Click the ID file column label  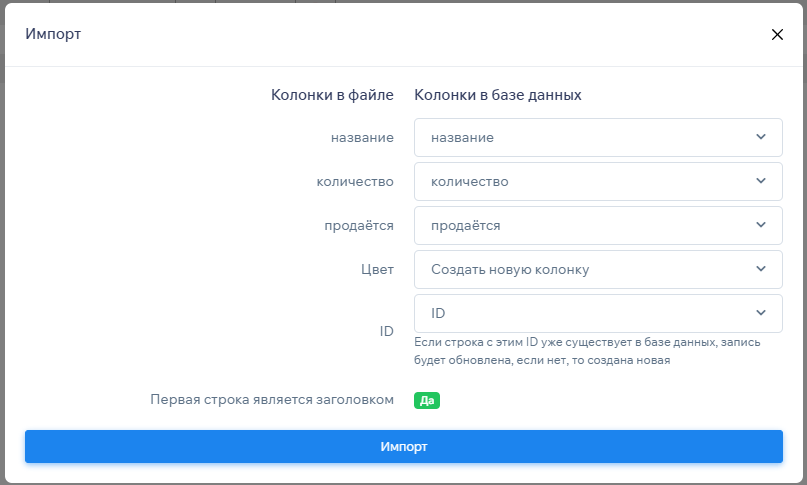coord(385,330)
